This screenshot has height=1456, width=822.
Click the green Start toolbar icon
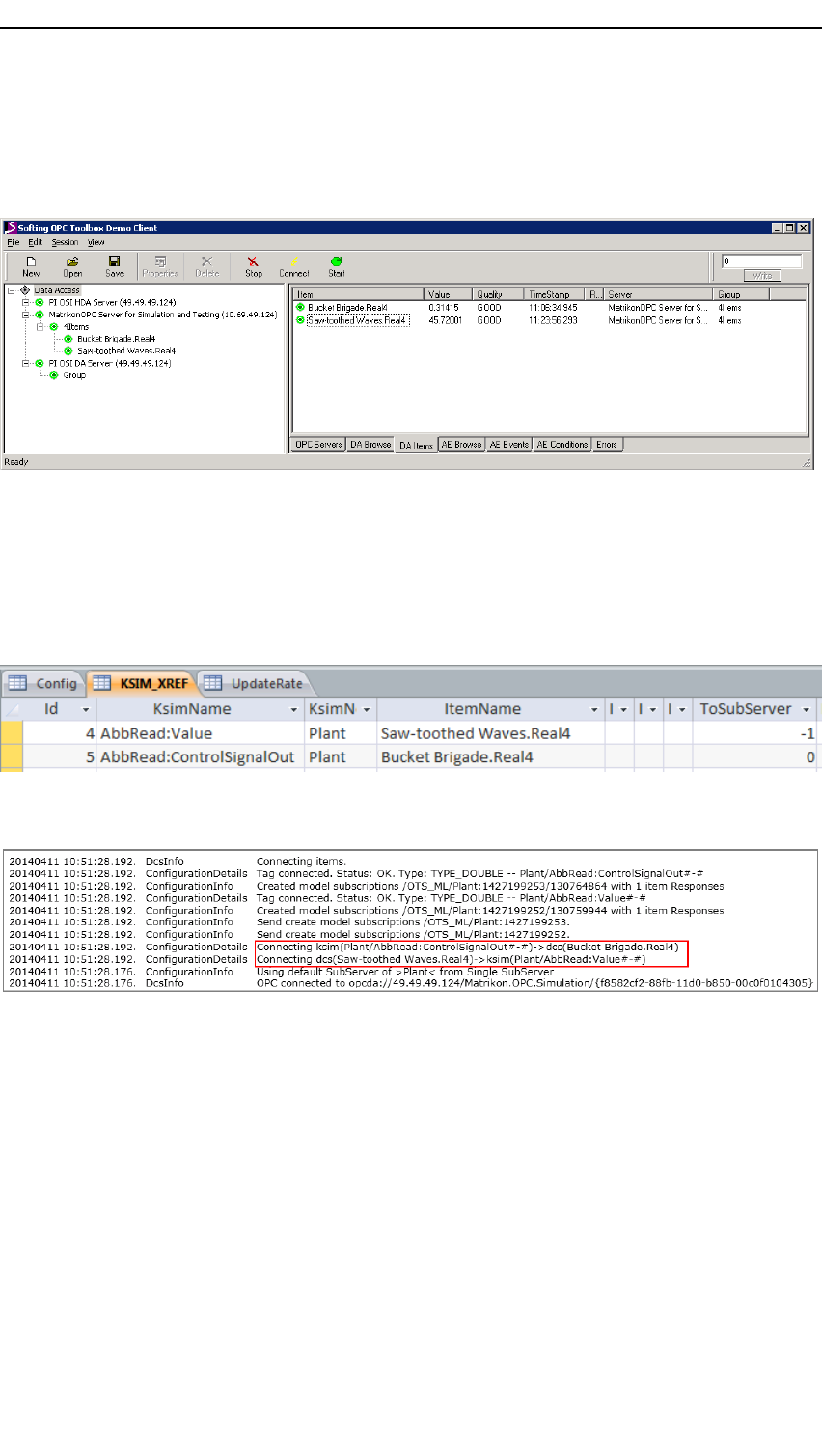pos(336,261)
